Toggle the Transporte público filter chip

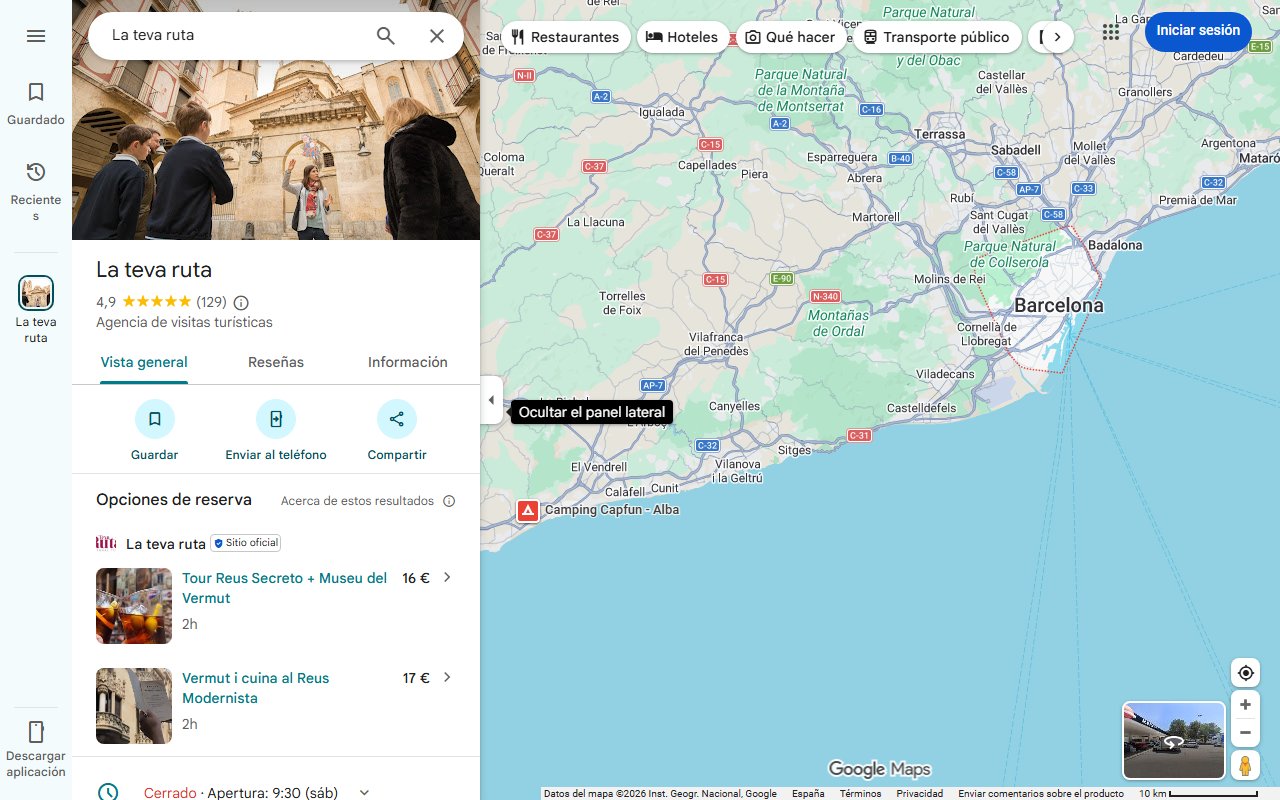(x=936, y=36)
